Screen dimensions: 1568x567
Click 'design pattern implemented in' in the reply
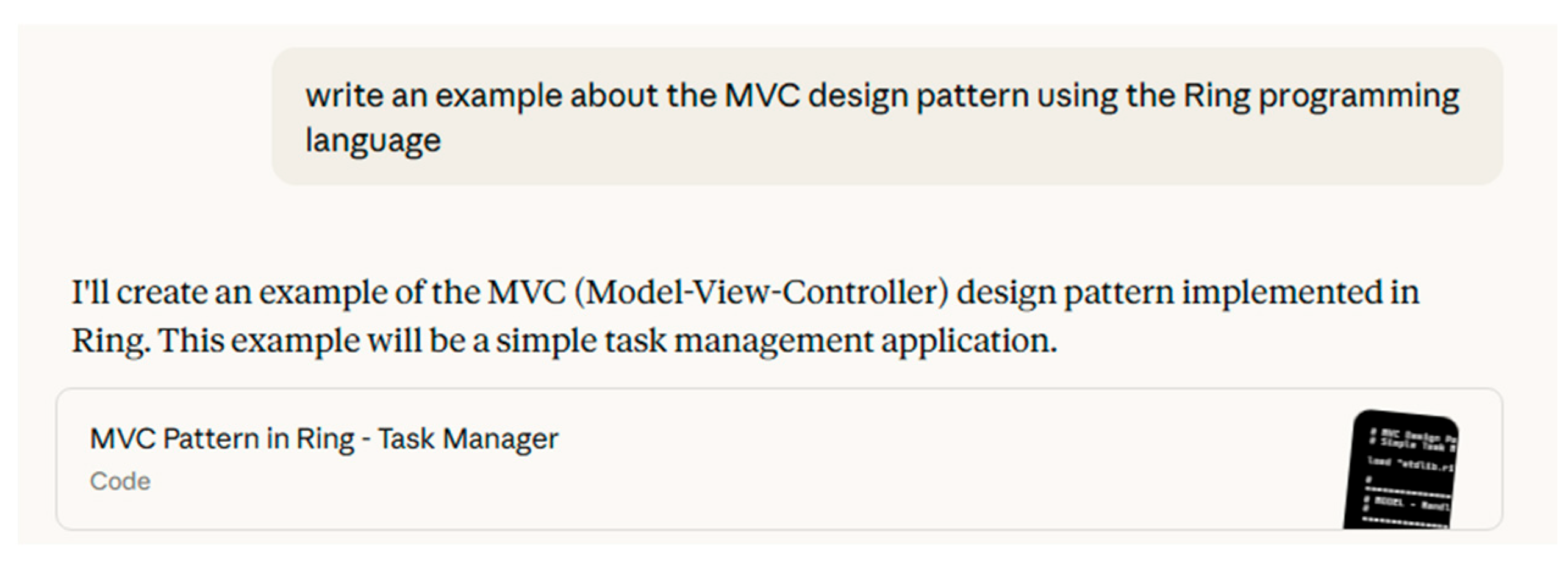point(1187,292)
